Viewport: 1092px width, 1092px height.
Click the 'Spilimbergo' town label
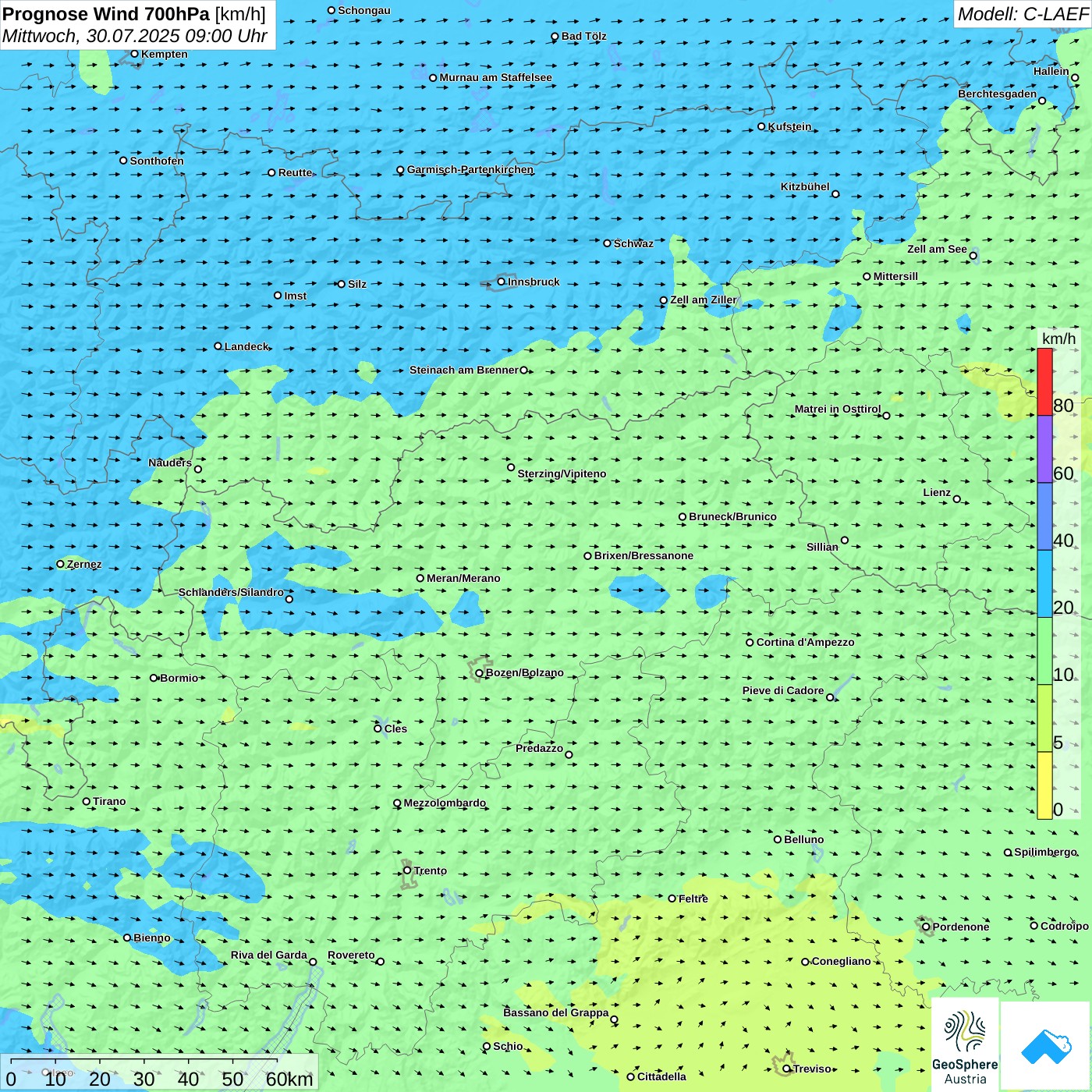coord(1045,852)
